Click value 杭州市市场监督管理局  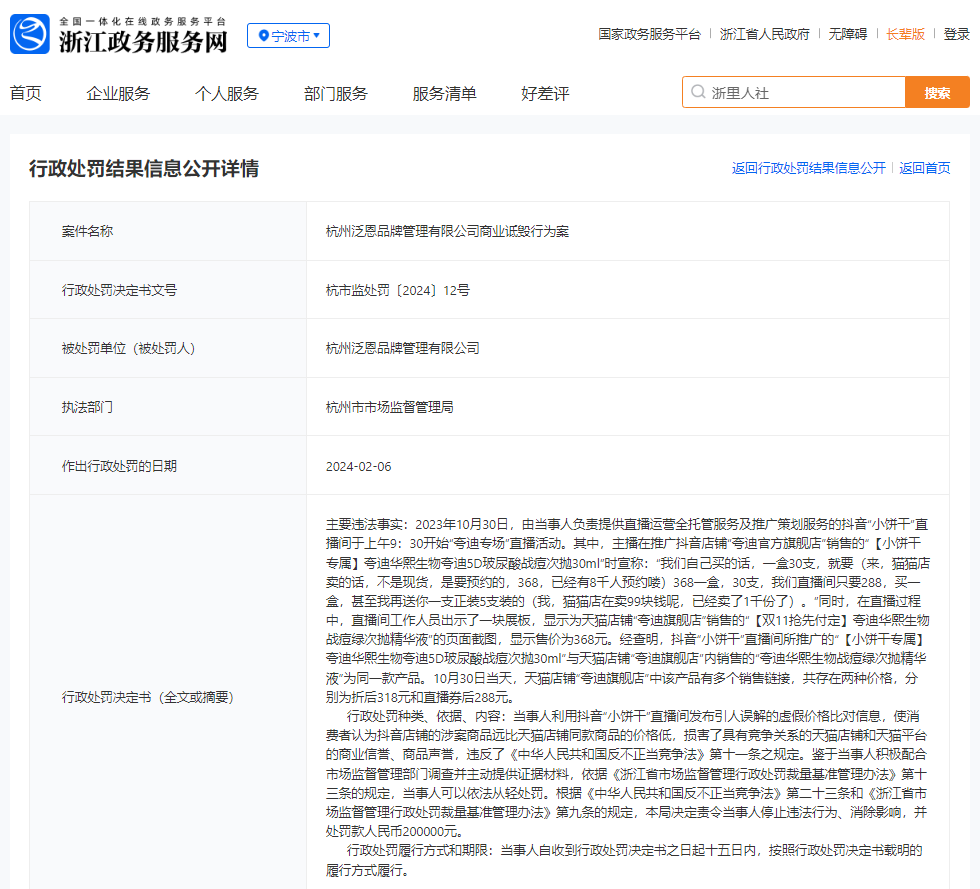(x=389, y=407)
